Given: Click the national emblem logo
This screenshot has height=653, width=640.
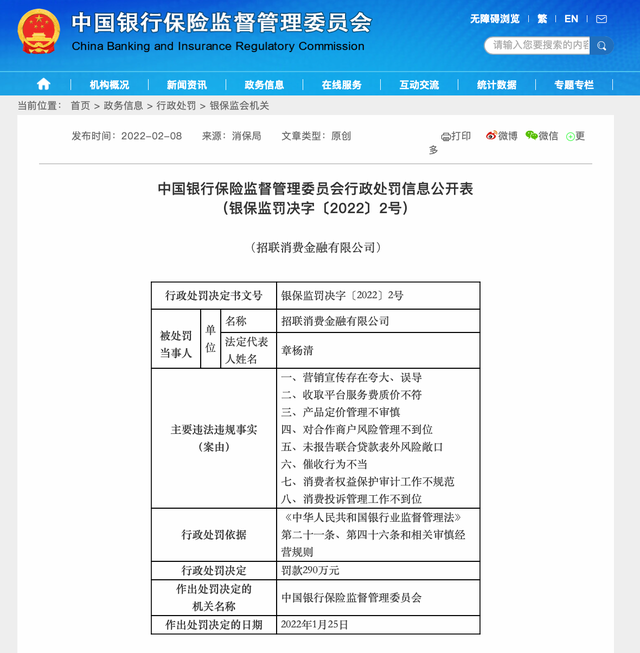Looking at the screenshot, I should click(39, 31).
